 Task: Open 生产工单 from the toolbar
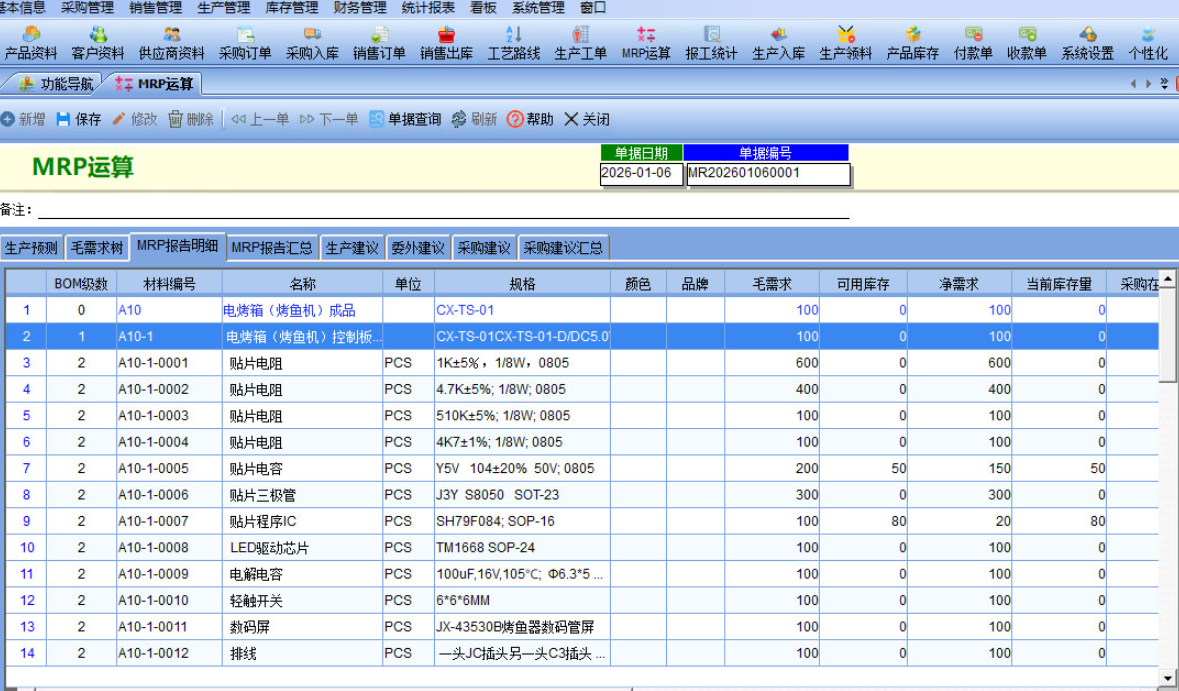580,44
